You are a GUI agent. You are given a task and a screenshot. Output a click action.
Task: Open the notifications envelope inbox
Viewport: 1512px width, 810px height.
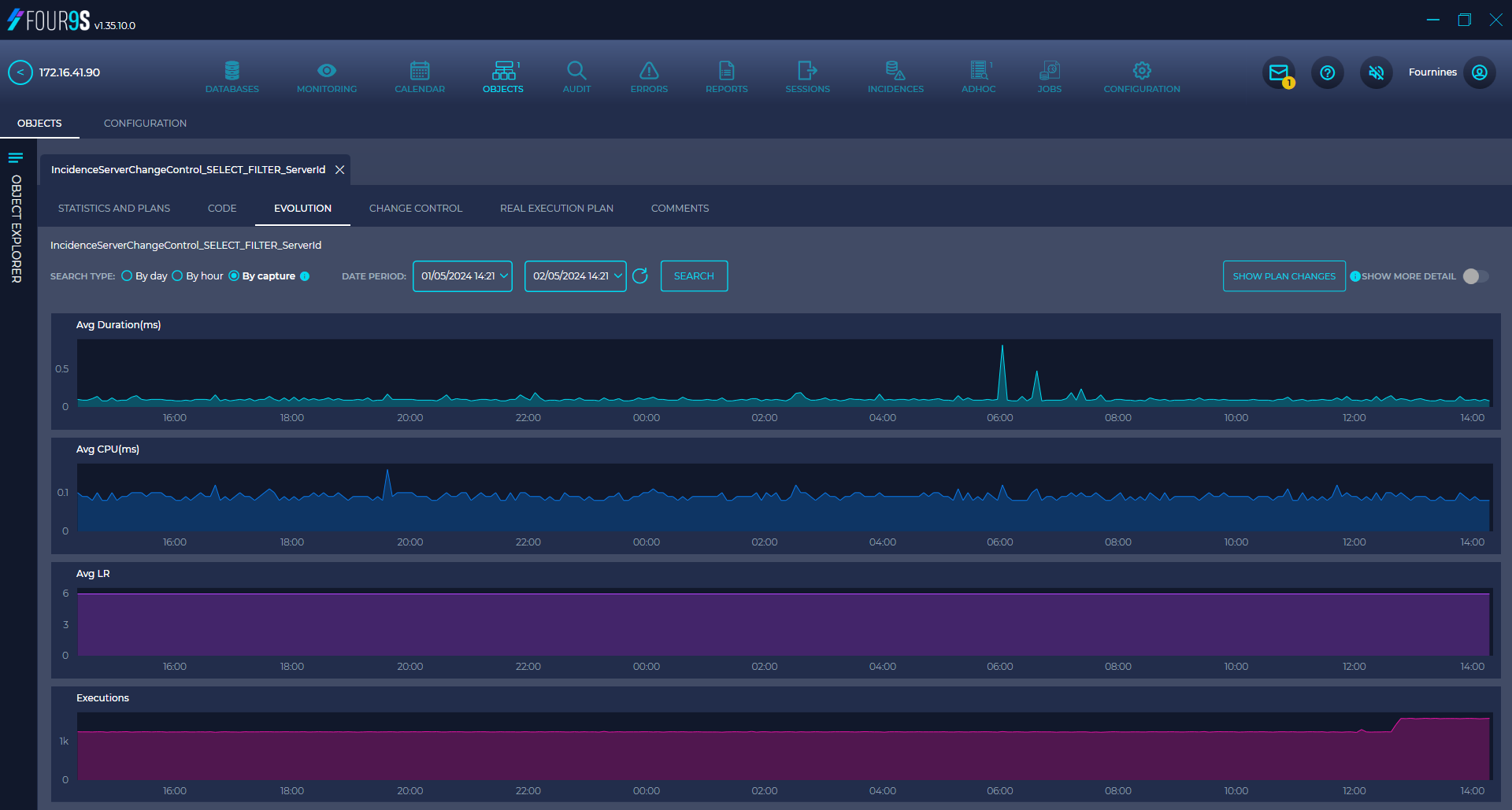[1278, 72]
